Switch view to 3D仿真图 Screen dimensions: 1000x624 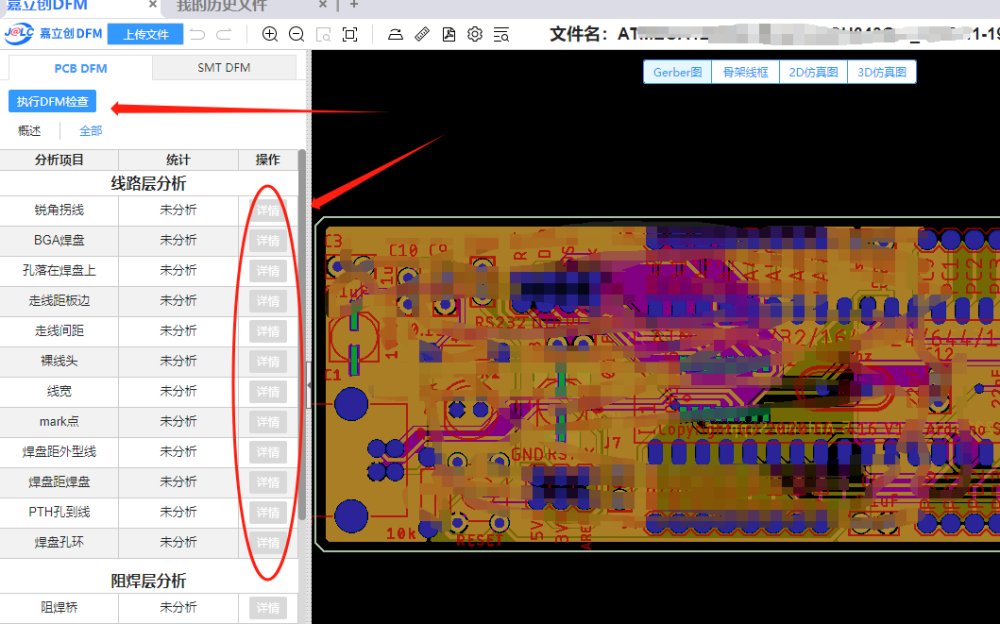pyautogui.click(x=882, y=72)
